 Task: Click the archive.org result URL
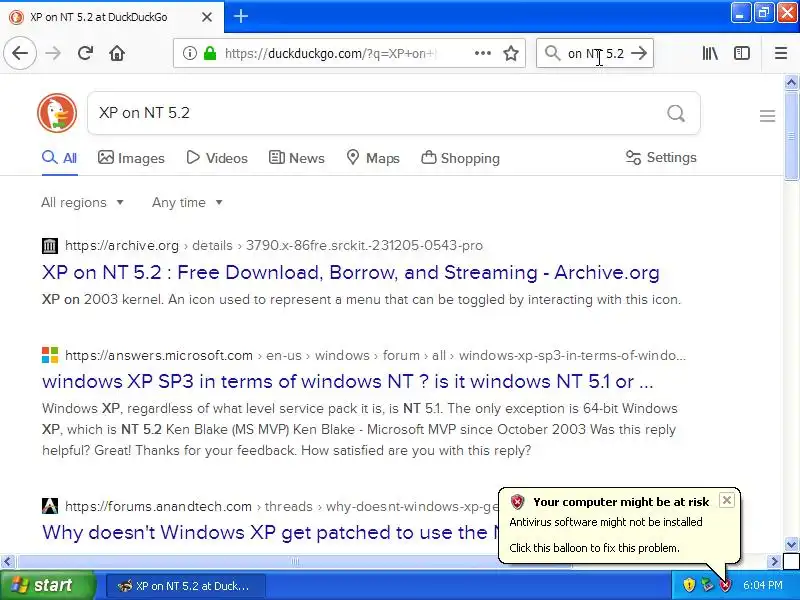pos(274,245)
